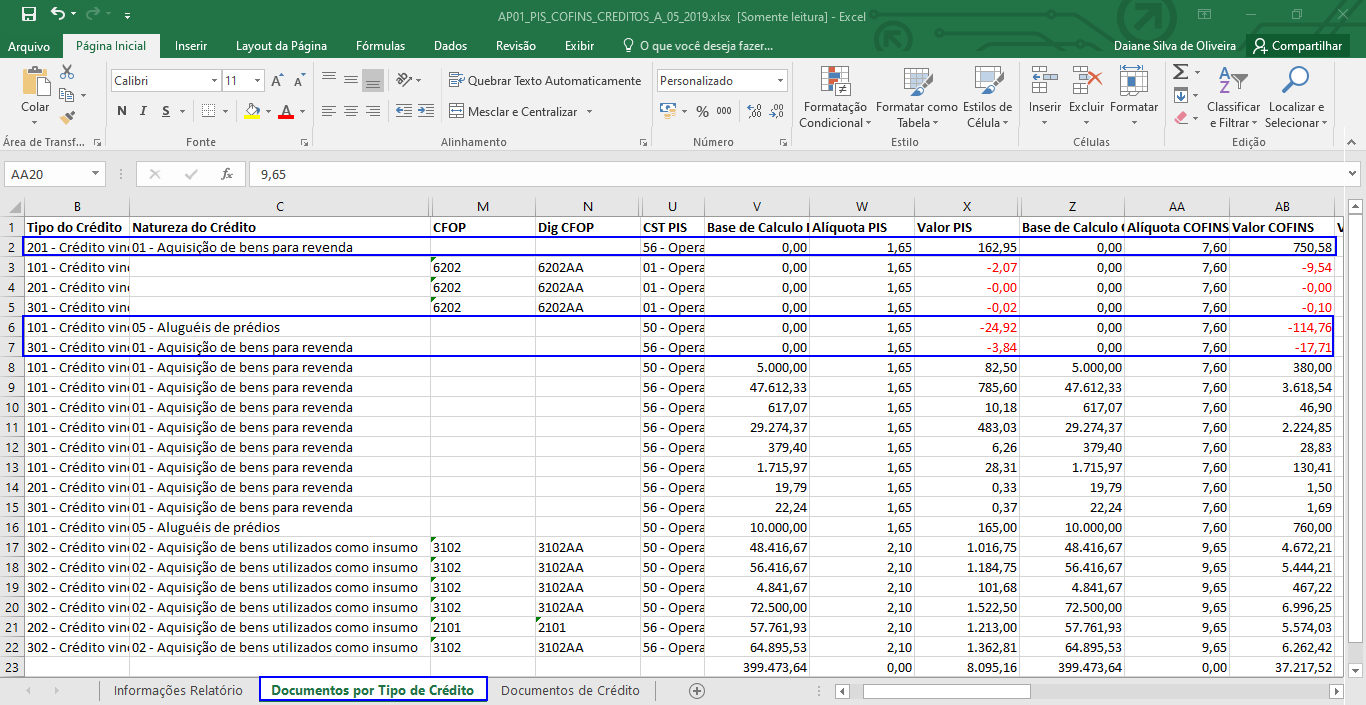This screenshot has width=1366, height=705.
Task: Toggle bold (N) formatting
Action: 122,111
